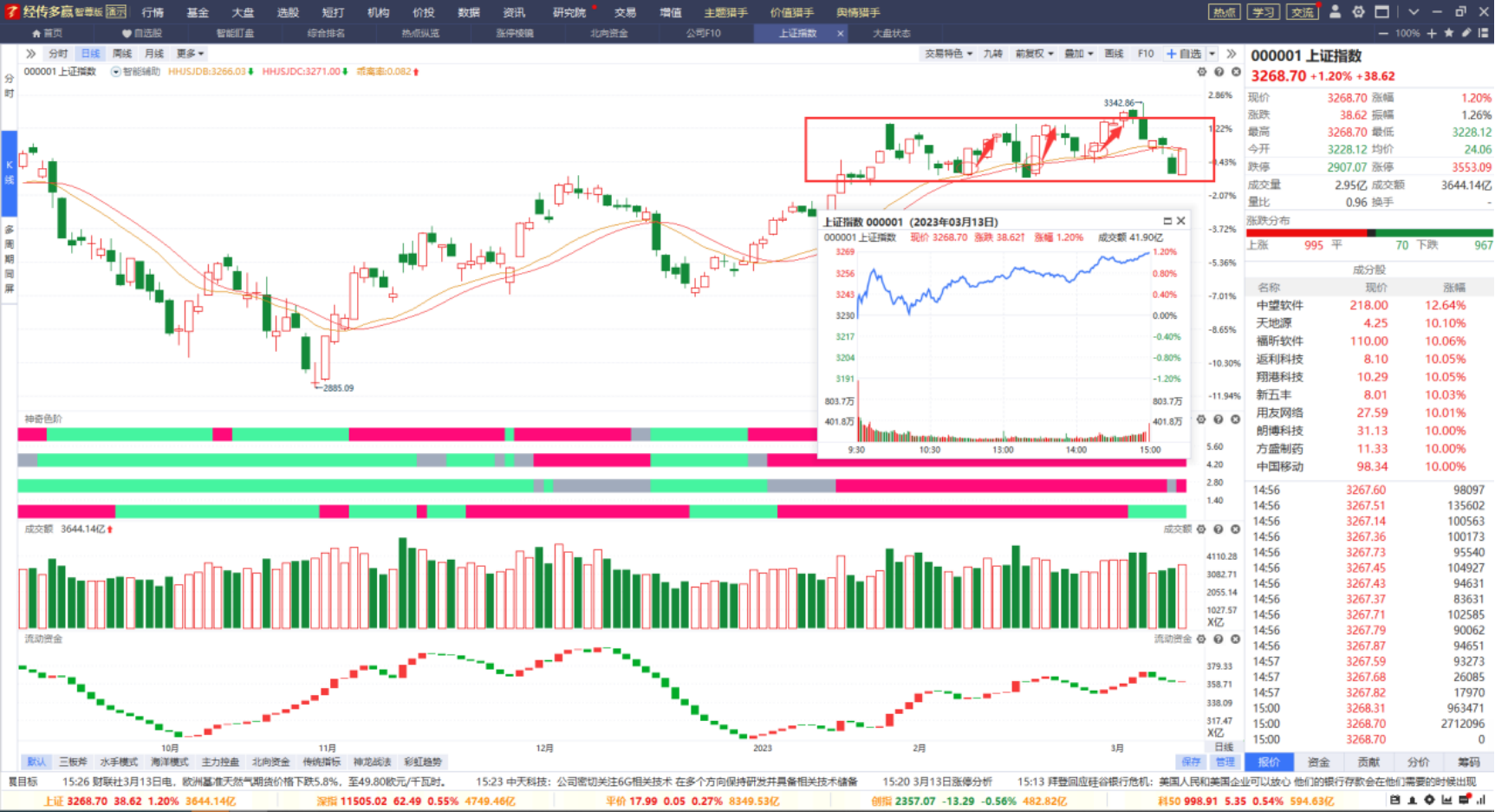Open 流动资金 panel settings gear
Screen dimensions: 1495x812
pyautogui.click(x=1201, y=639)
